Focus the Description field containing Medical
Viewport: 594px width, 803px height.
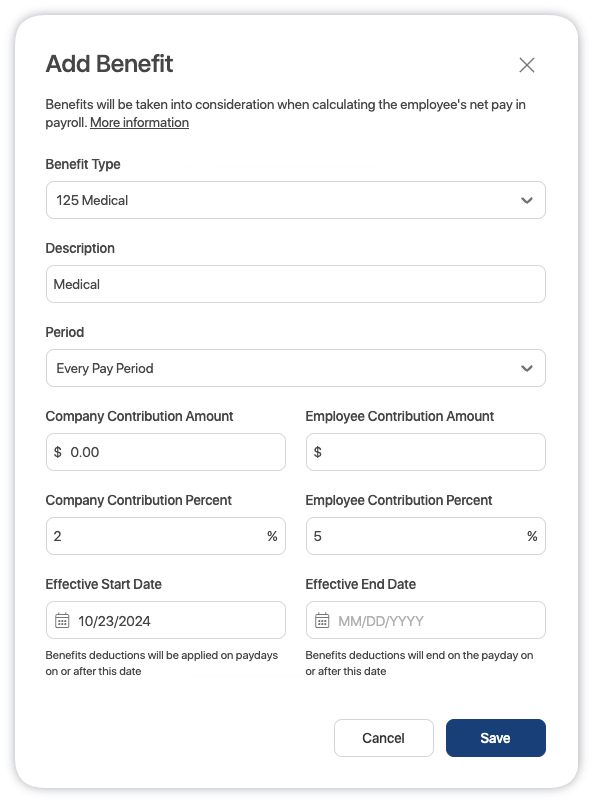coord(296,284)
